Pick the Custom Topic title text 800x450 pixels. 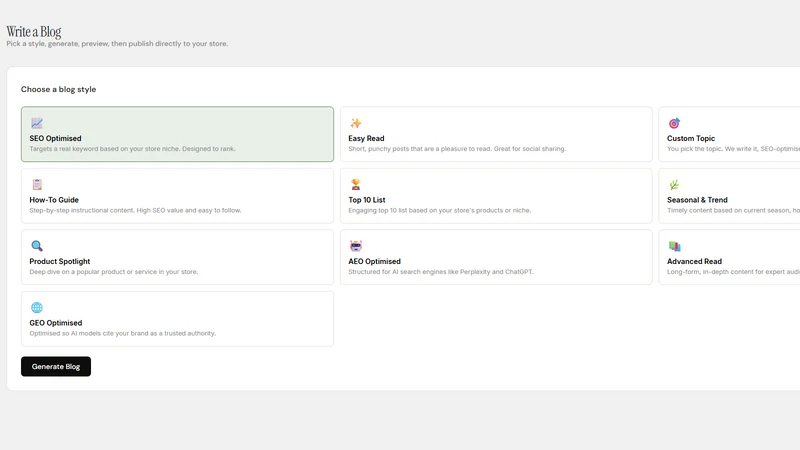pyautogui.click(x=691, y=138)
